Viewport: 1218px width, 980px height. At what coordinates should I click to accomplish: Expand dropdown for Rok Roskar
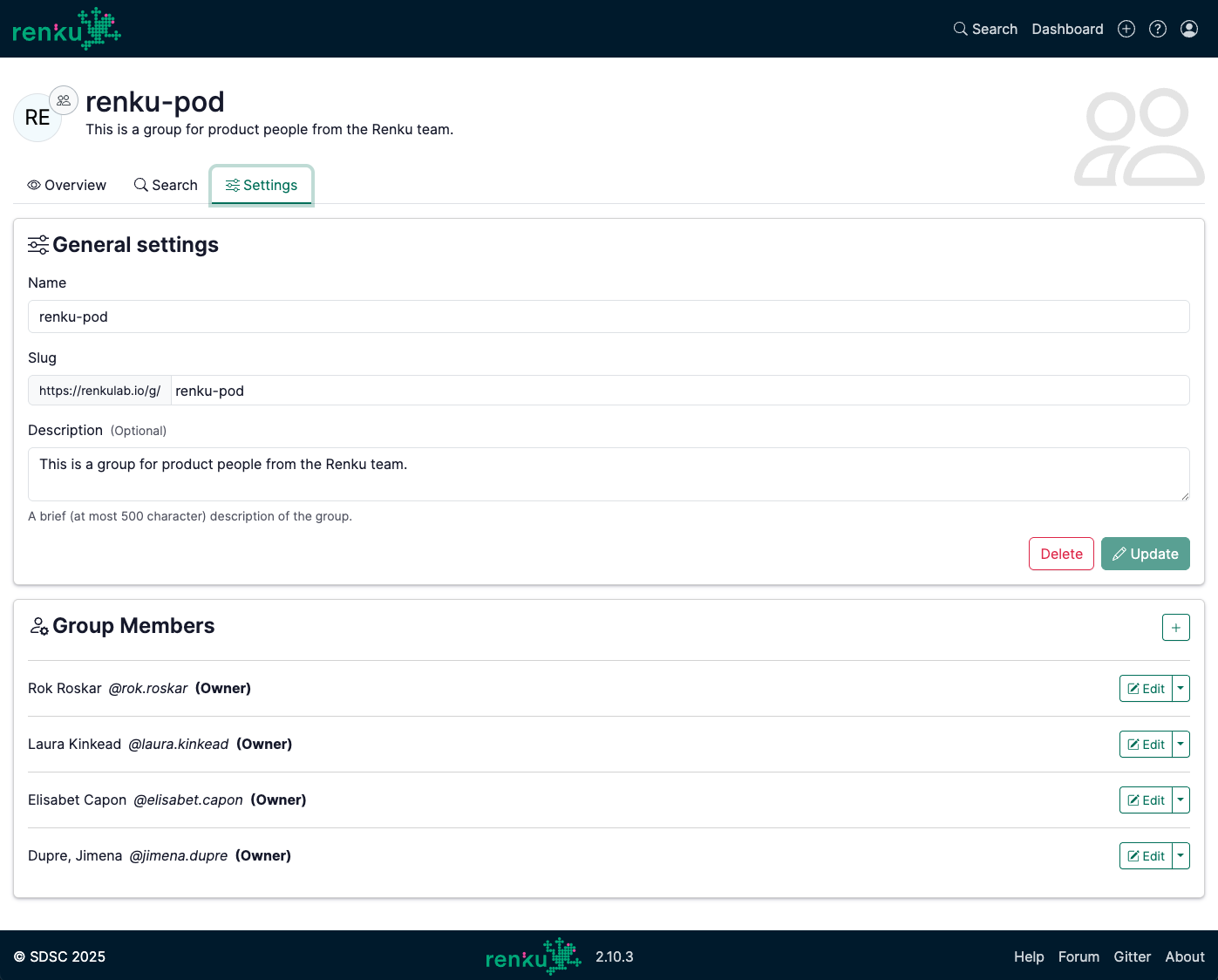pos(1181,689)
